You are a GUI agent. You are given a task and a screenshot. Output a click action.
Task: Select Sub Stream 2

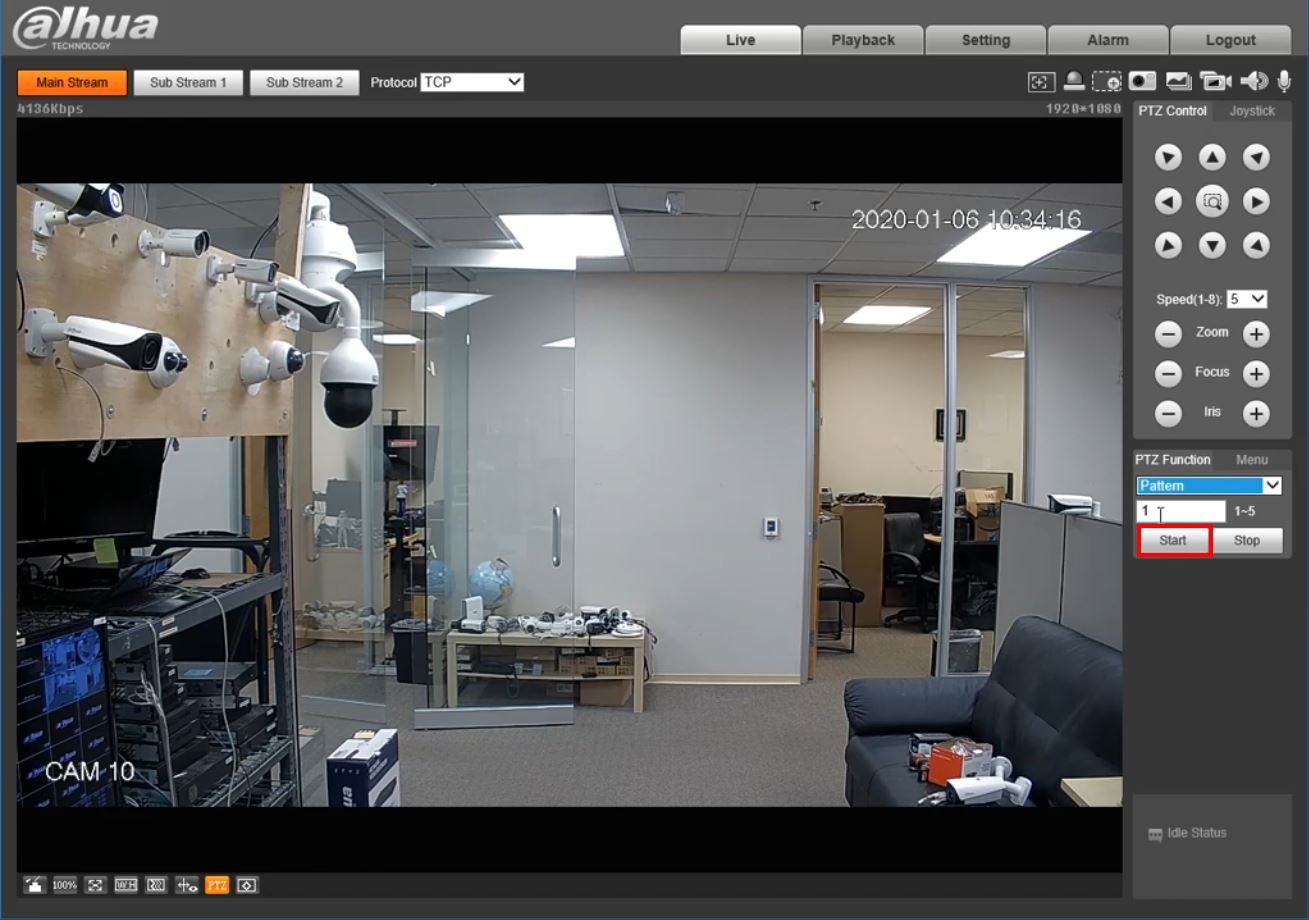point(304,83)
